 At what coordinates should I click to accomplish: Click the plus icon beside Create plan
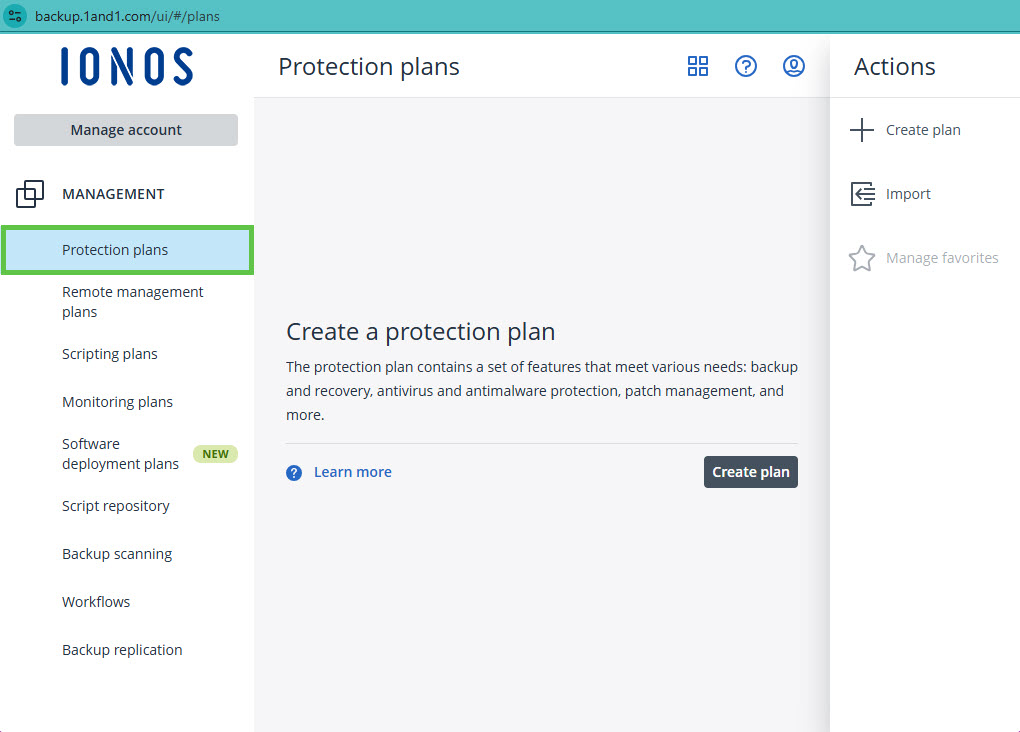(861, 130)
